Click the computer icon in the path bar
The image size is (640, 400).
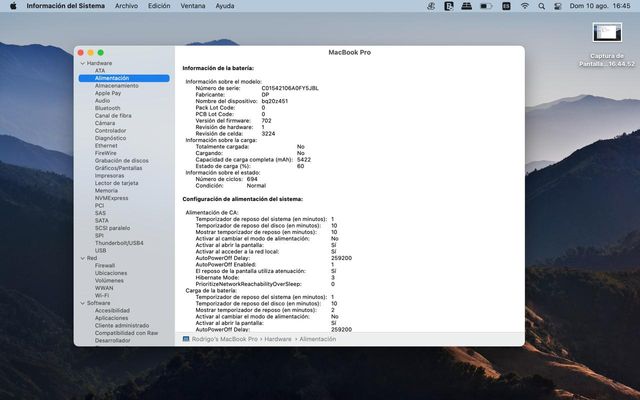tap(186, 339)
